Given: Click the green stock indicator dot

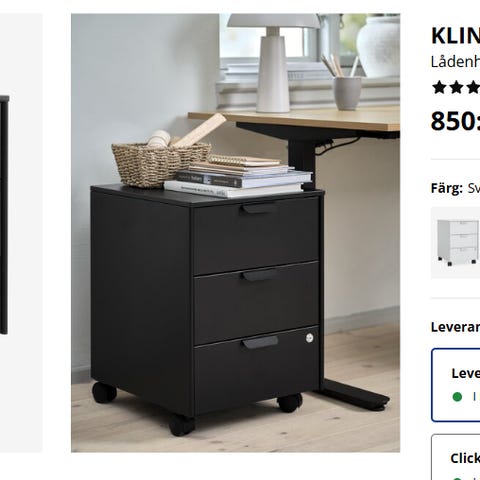Looking at the screenshot, I should (457, 397).
